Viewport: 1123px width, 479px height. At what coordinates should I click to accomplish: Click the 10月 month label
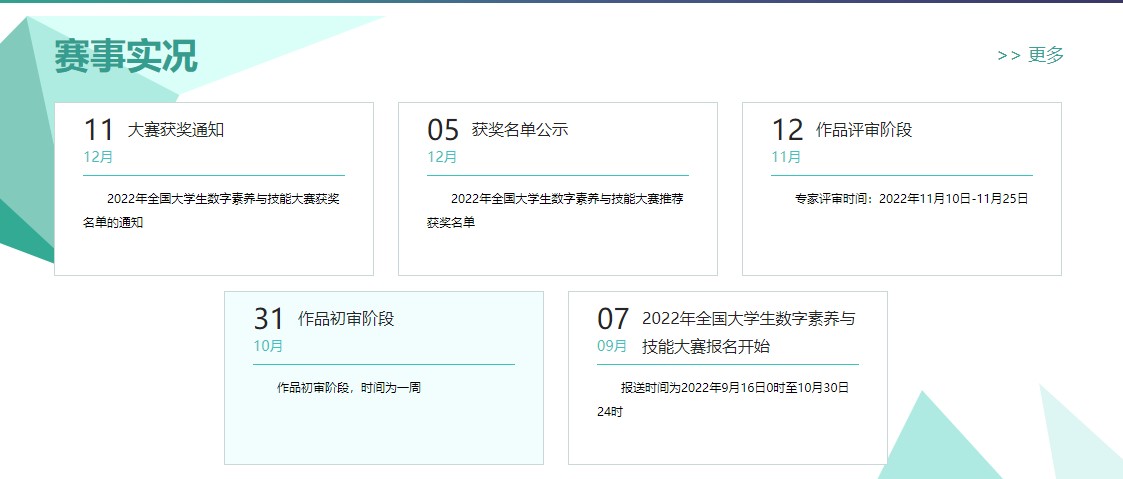tap(268, 346)
